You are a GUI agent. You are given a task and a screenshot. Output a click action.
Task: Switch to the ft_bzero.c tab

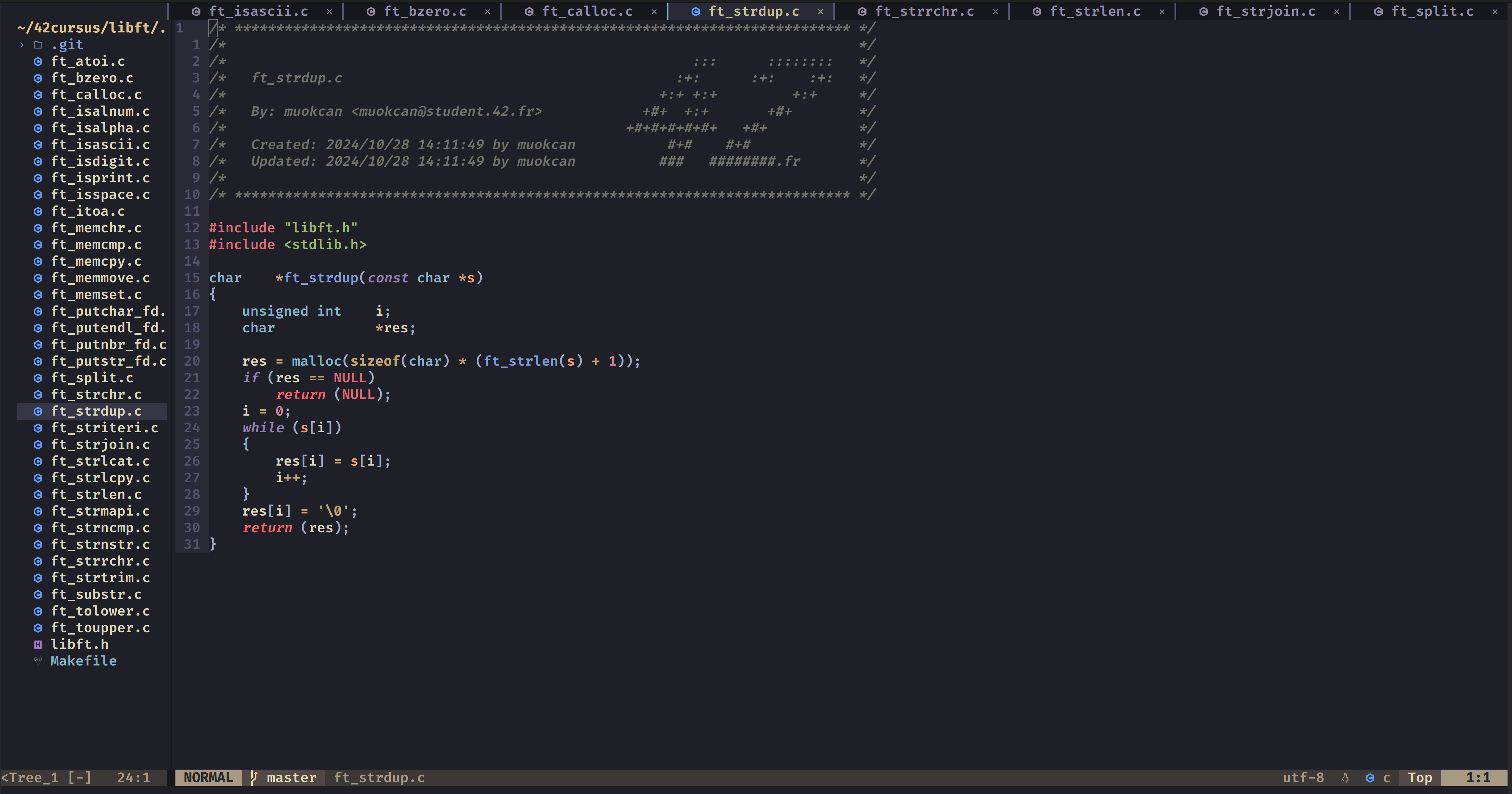click(x=425, y=11)
